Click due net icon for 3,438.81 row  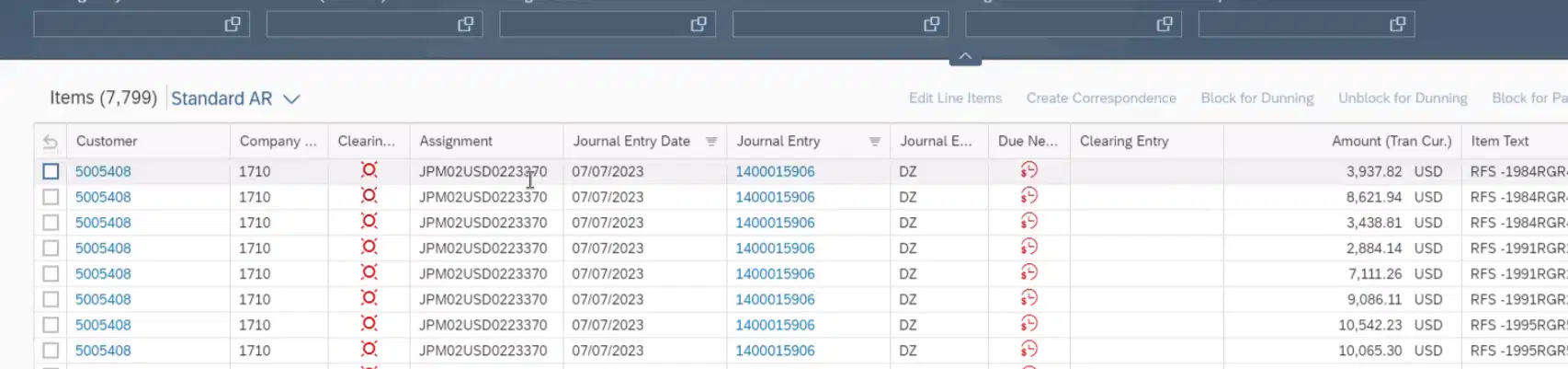1028,222
